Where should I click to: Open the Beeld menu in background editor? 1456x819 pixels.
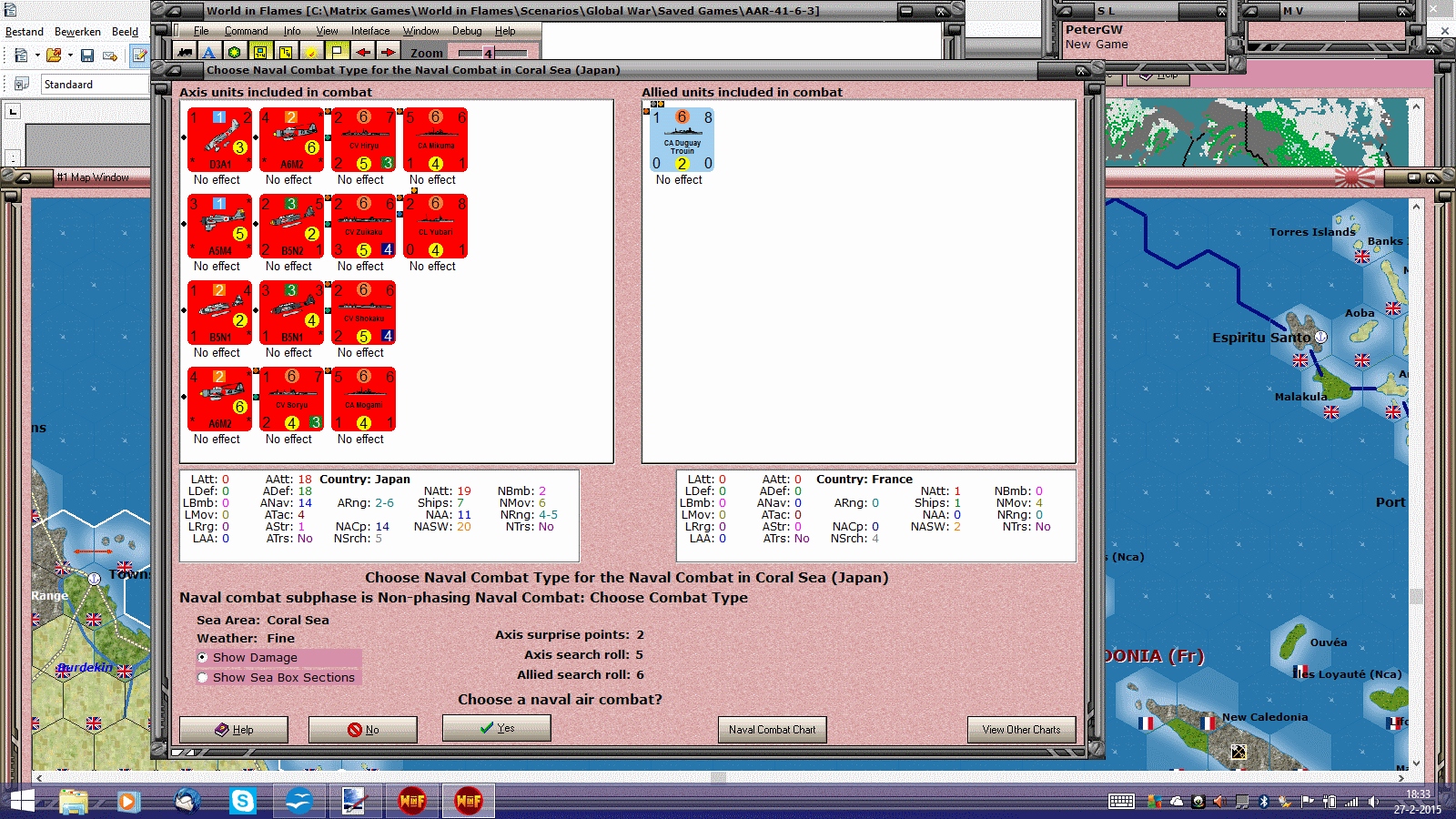pyautogui.click(x=125, y=31)
